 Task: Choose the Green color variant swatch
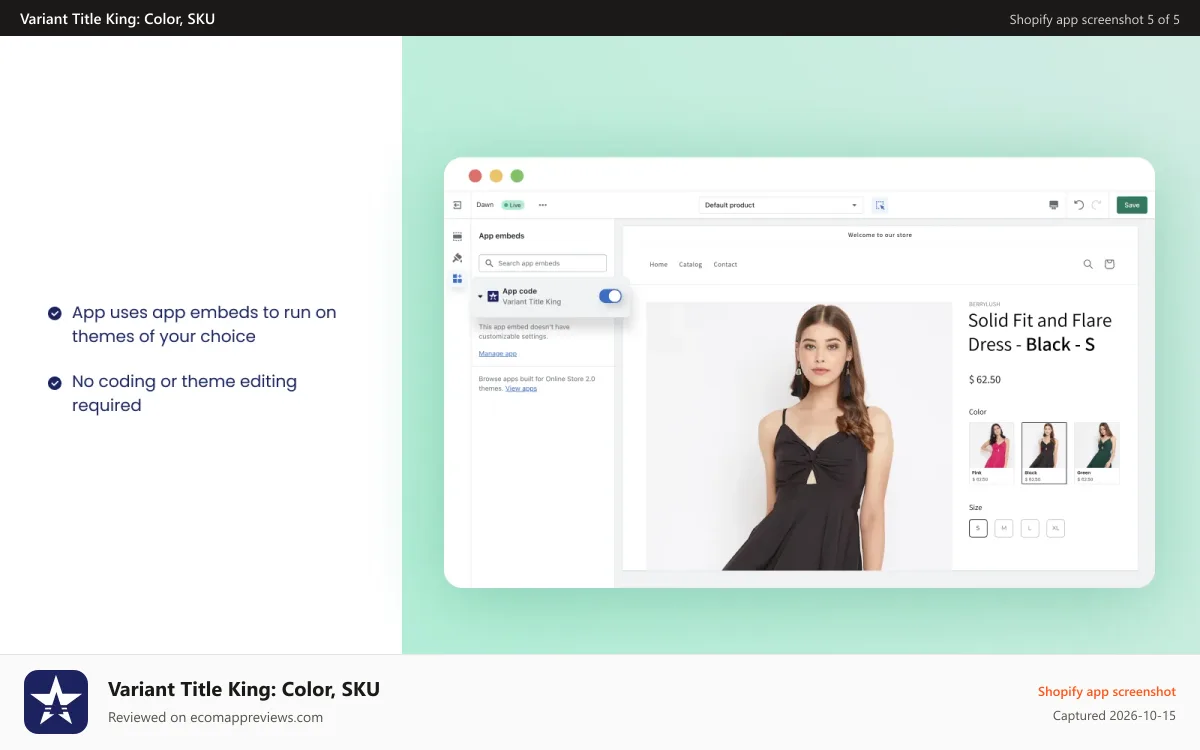click(x=1096, y=453)
